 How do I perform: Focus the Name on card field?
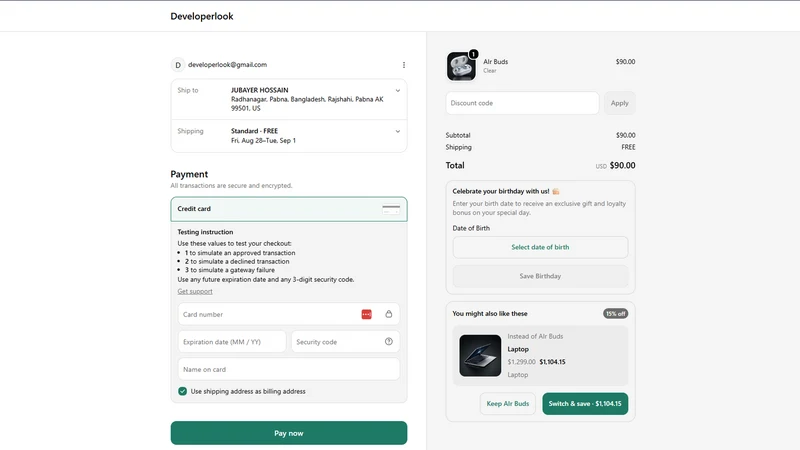coord(289,369)
